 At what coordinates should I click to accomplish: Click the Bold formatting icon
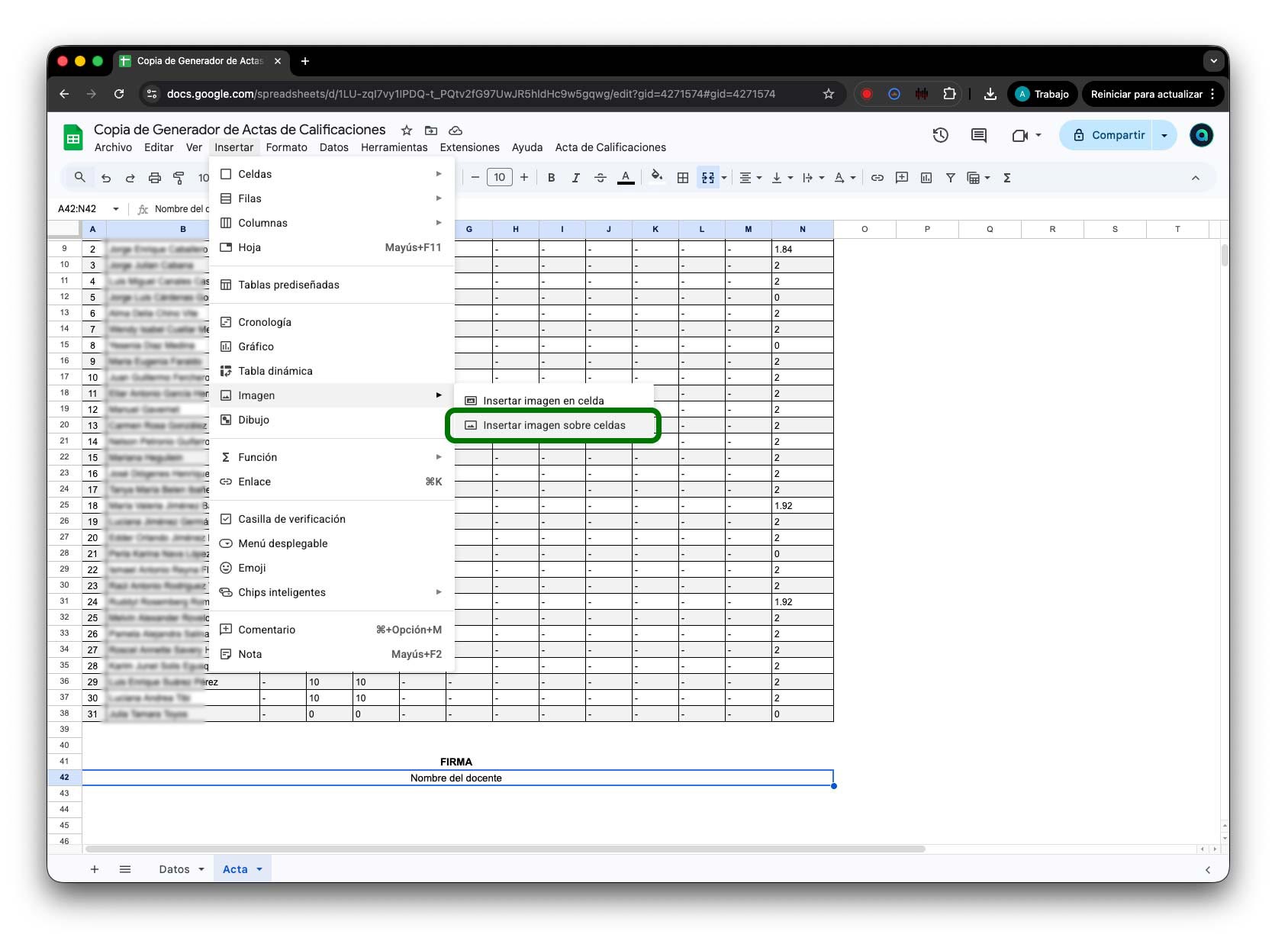click(551, 178)
